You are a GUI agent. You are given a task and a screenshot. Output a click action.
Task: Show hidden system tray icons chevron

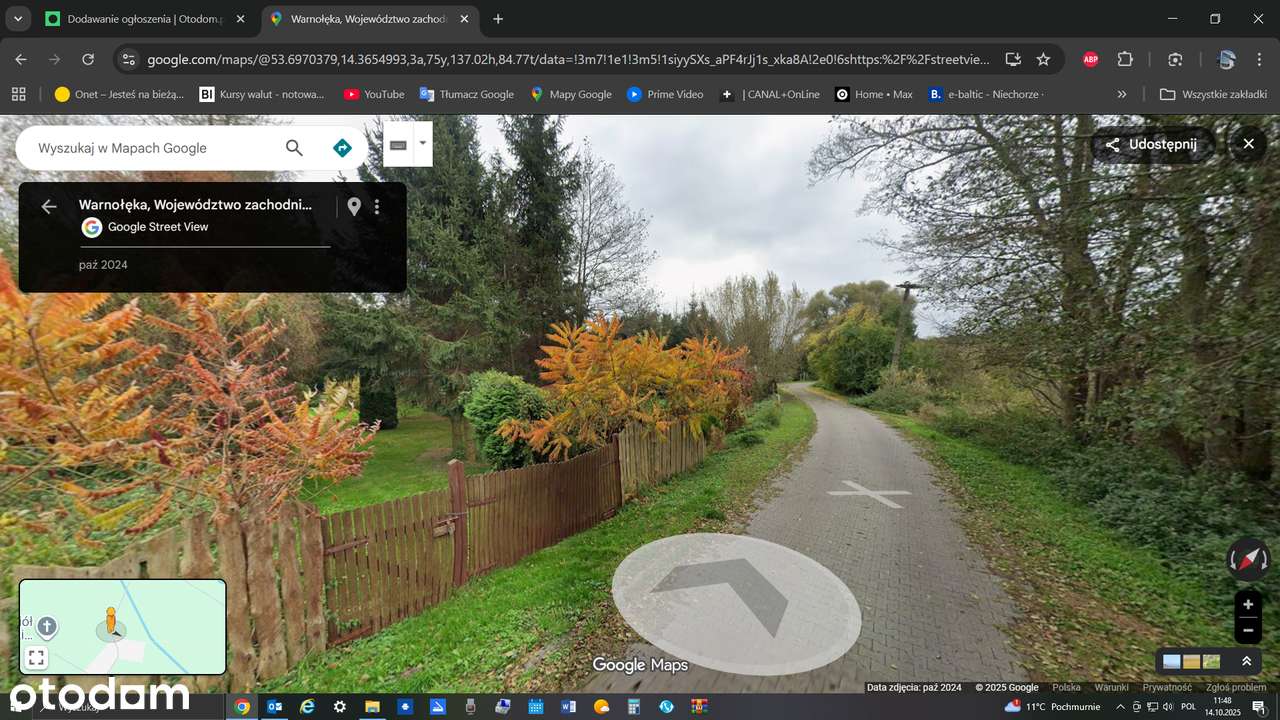coord(1120,706)
